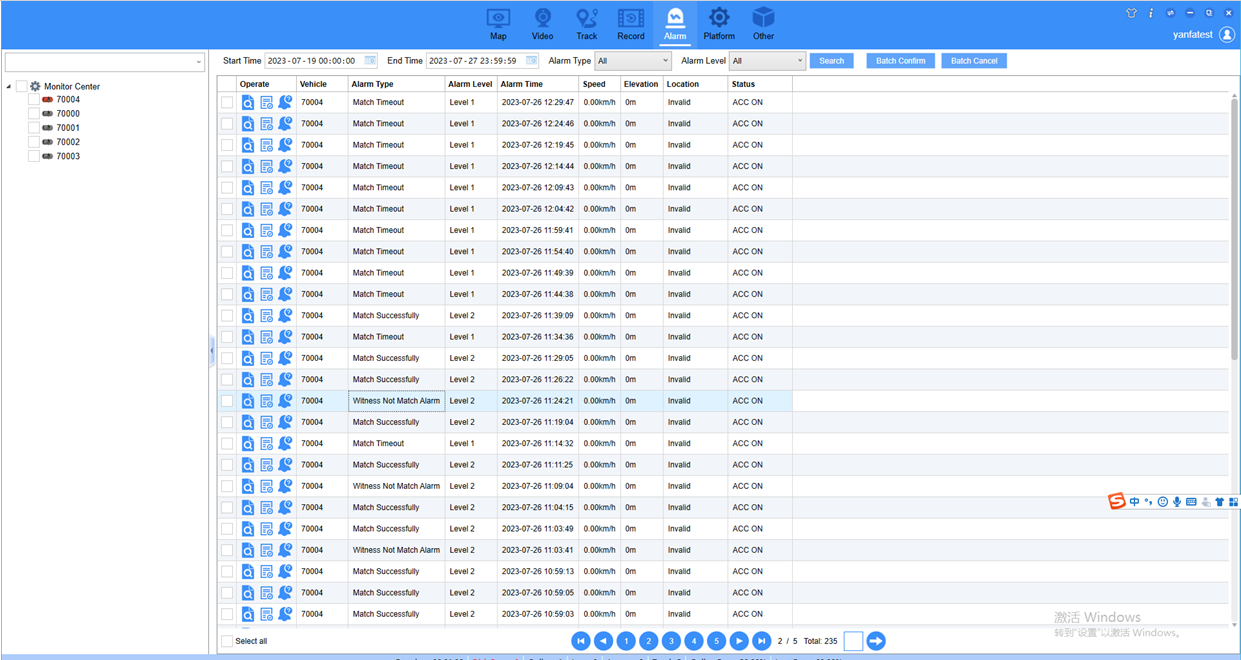This screenshot has width=1241, height=660.
Task: Switch to the Map tab
Action: [498, 24]
